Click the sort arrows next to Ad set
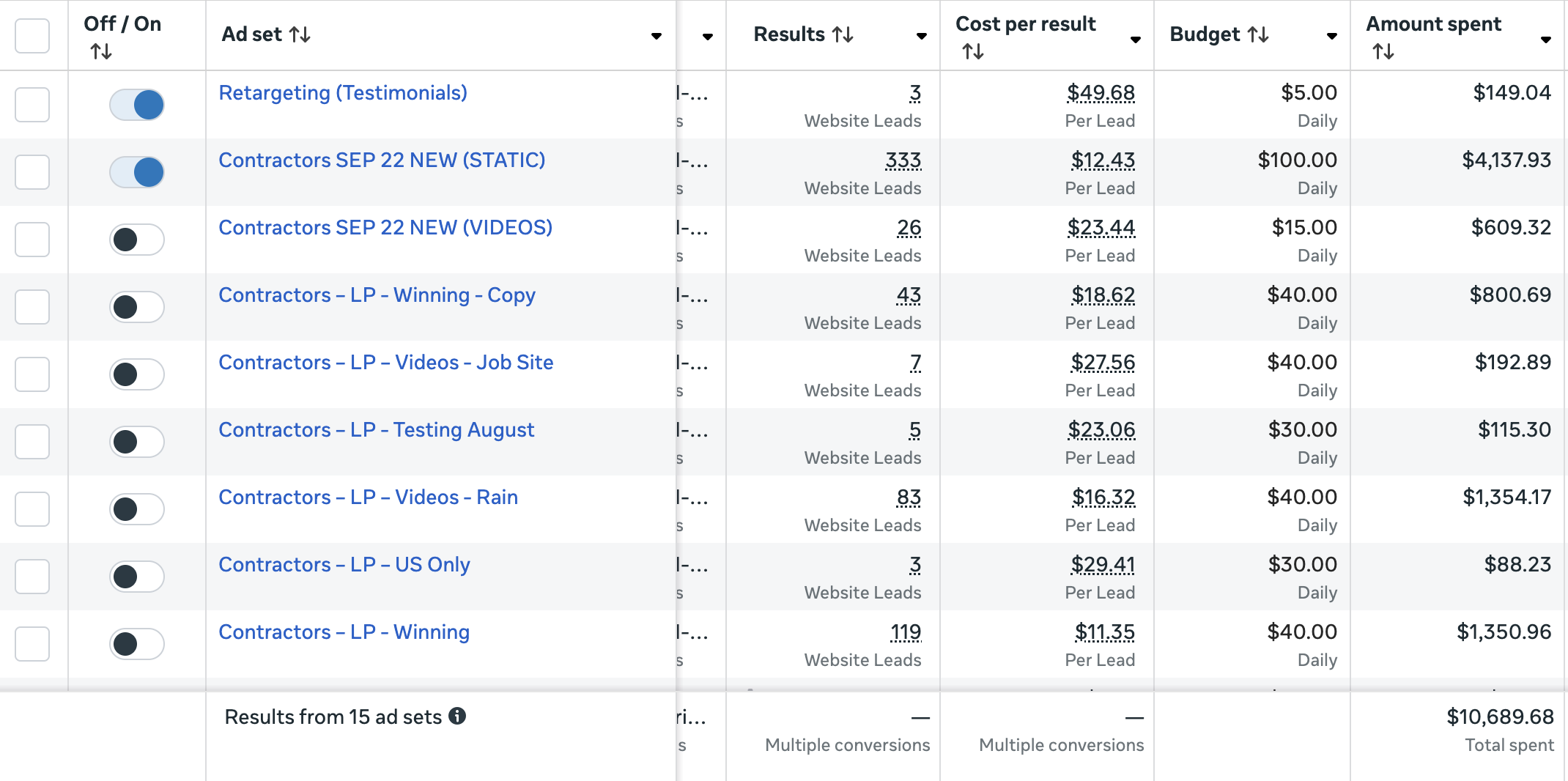The height and width of the screenshot is (781, 1568). (300, 34)
